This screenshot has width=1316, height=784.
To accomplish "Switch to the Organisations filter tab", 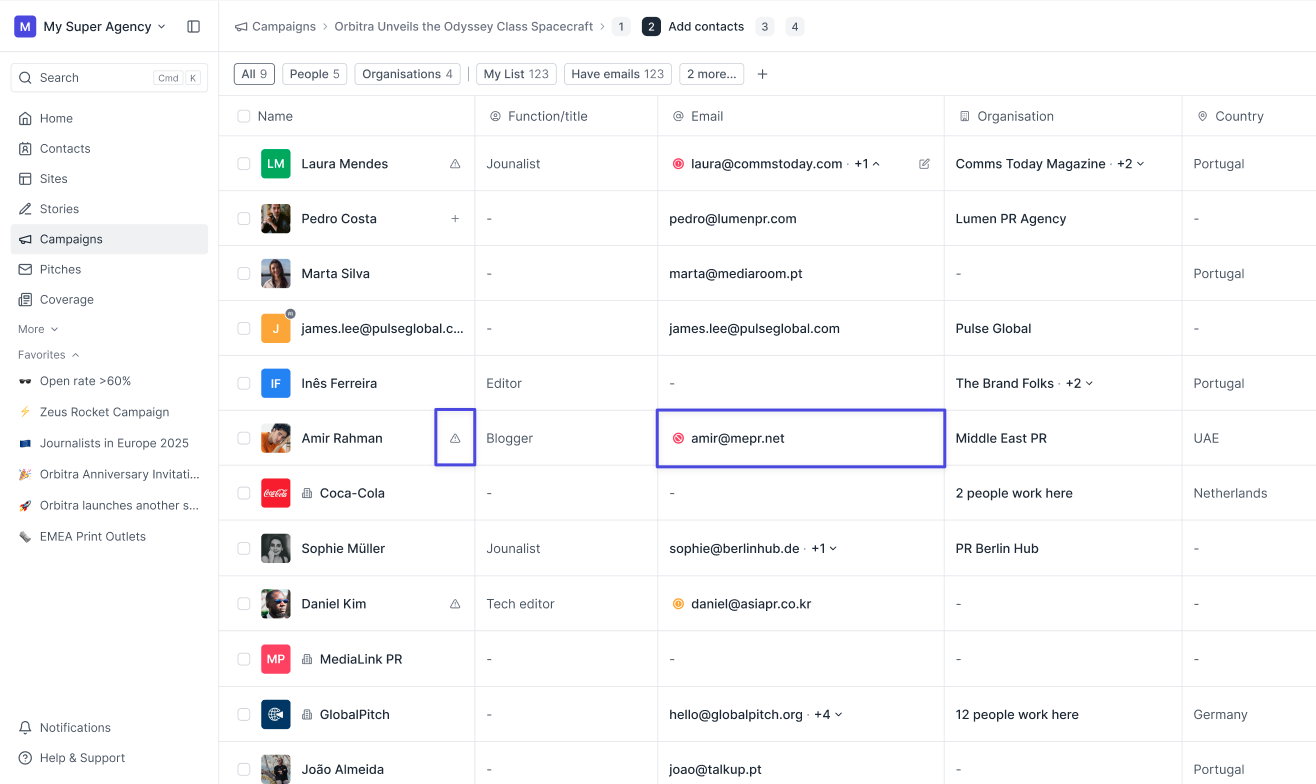I will pos(408,74).
